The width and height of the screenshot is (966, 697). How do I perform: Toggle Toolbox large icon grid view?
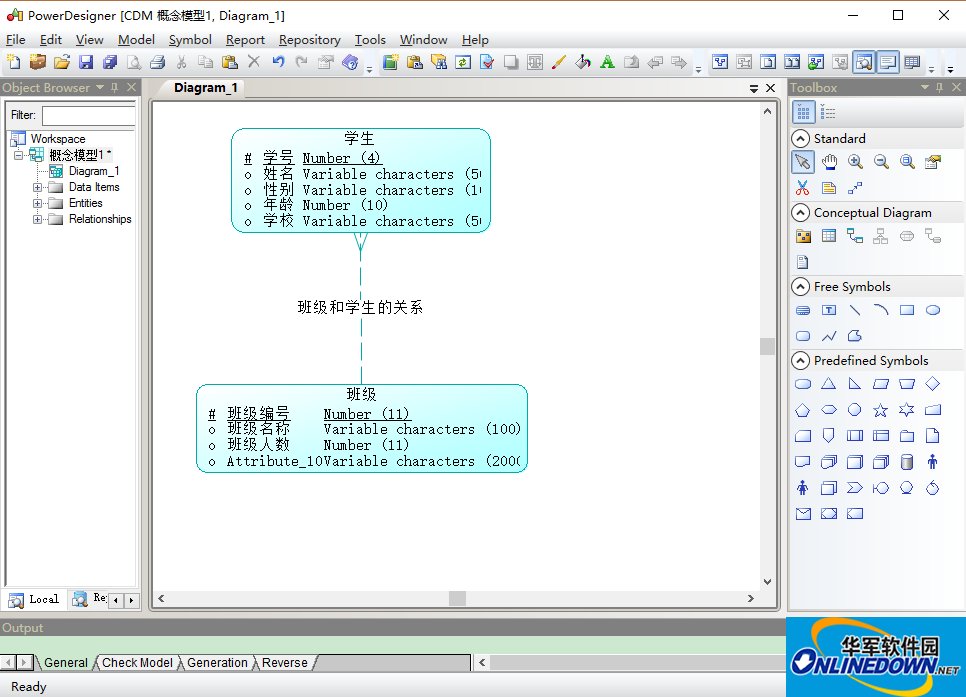(x=803, y=113)
